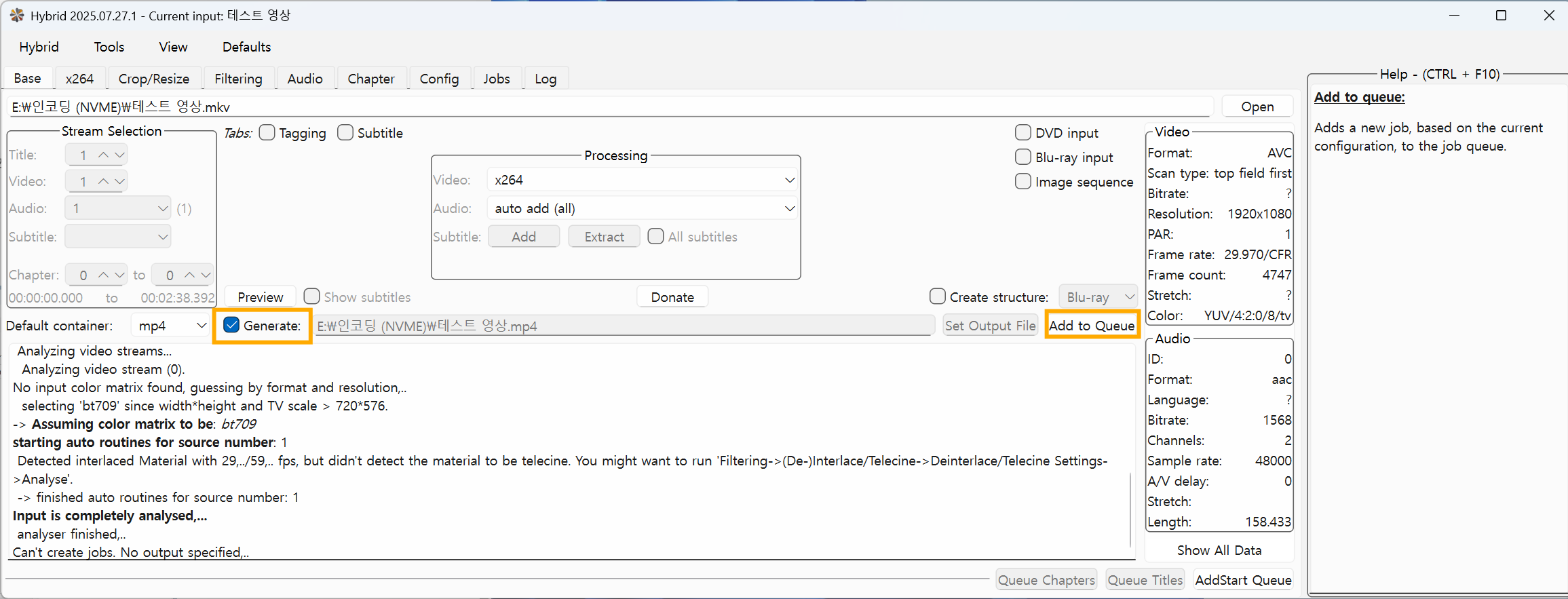Switch to the x264 tab
The height and width of the screenshot is (599, 1568).
[79, 79]
